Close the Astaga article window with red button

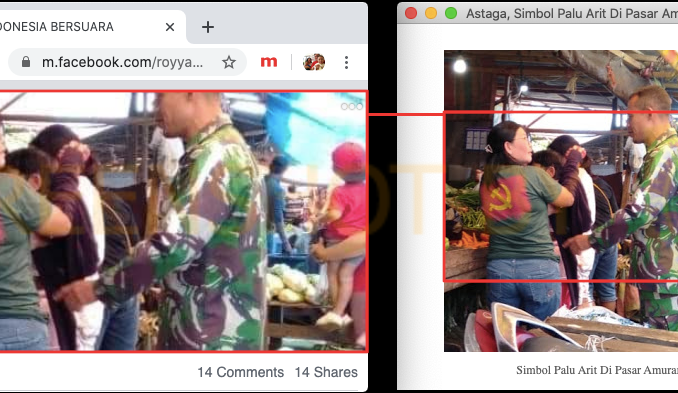click(x=411, y=13)
